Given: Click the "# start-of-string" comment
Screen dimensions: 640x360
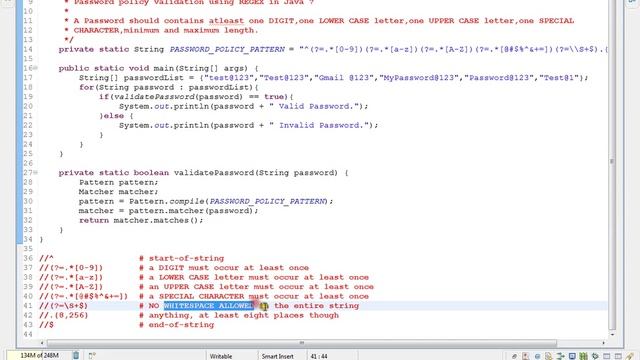Looking at the screenshot, I should click(181, 258).
